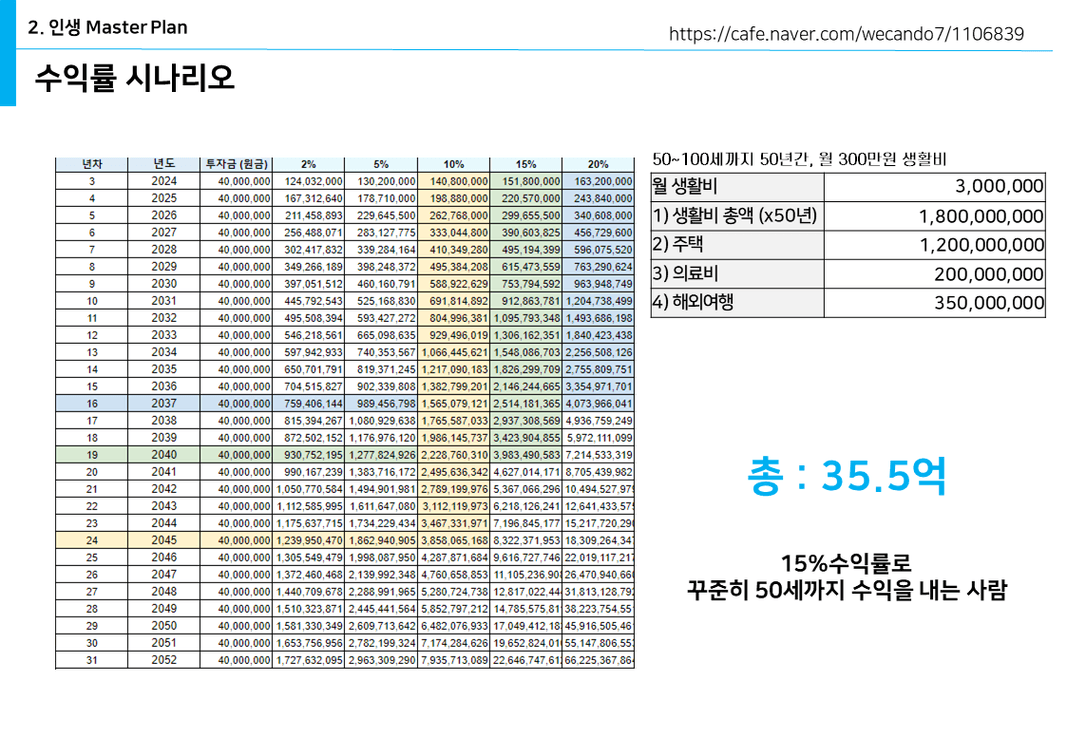
Task: Open the cafe.naver.com/wecando7 URL
Action: click(846, 34)
